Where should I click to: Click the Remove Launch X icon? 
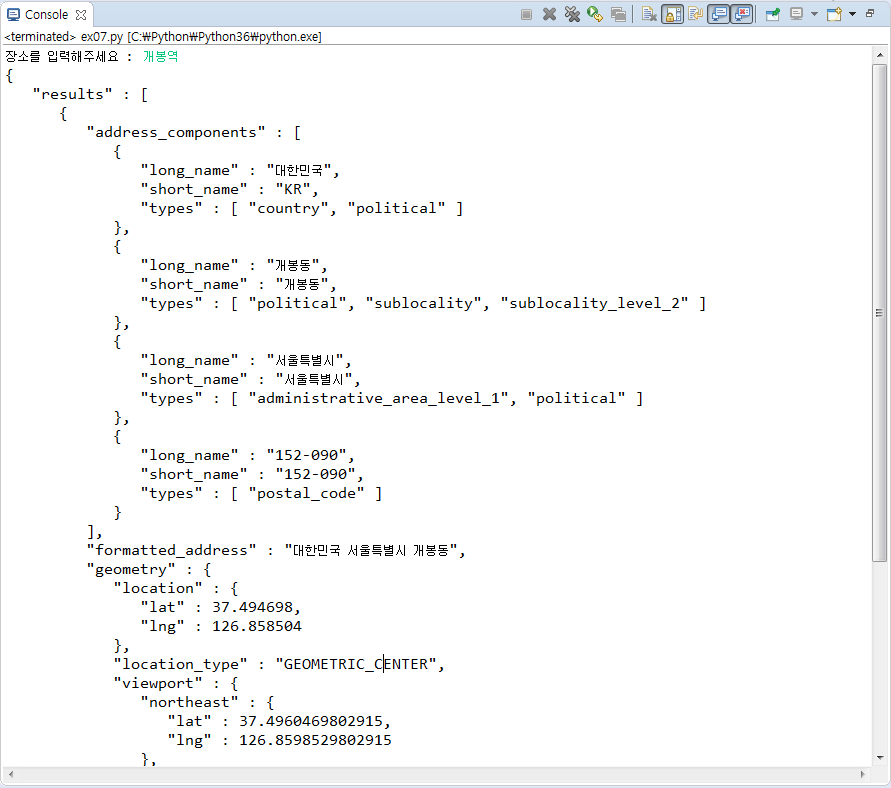click(x=549, y=14)
